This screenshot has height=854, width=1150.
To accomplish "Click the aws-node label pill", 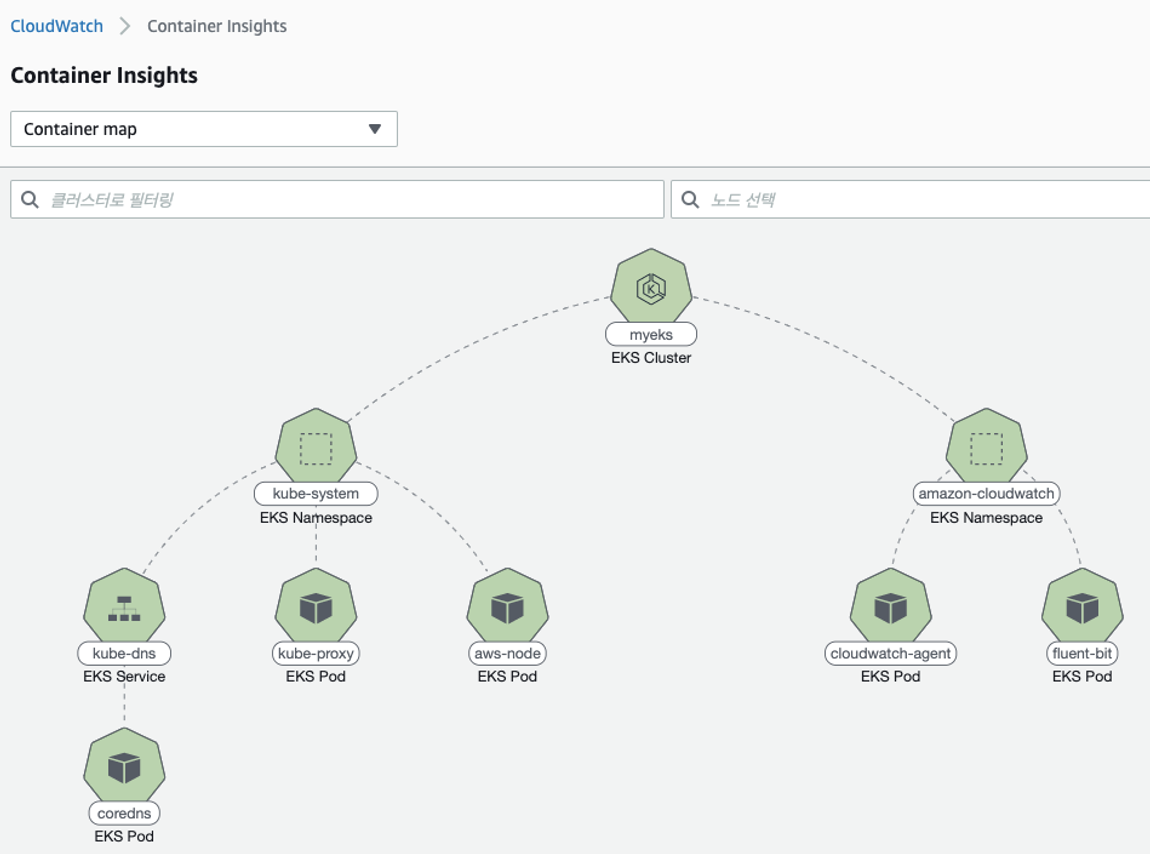I will tap(508, 654).
